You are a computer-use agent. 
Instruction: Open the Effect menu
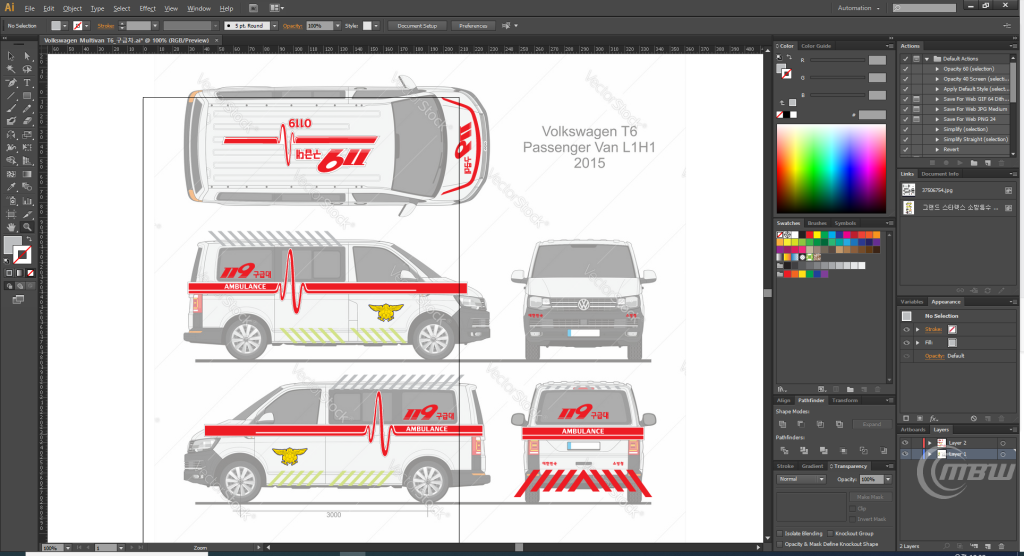point(148,8)
